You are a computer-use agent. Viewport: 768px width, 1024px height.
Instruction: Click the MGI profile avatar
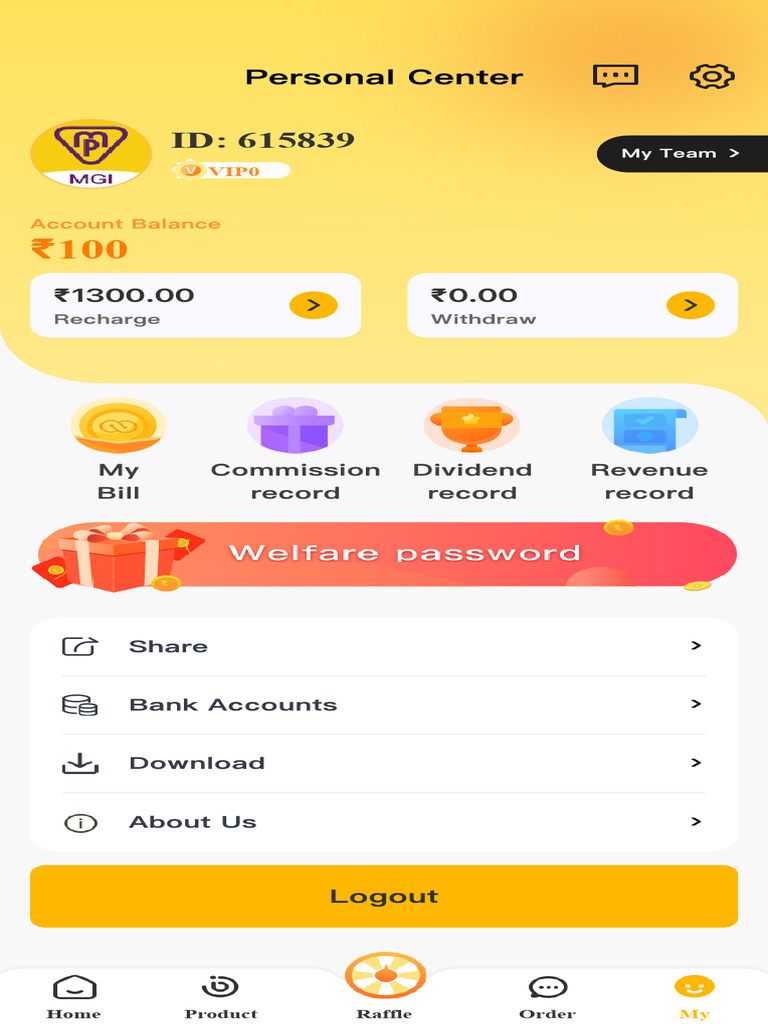(x=91, y=155)
